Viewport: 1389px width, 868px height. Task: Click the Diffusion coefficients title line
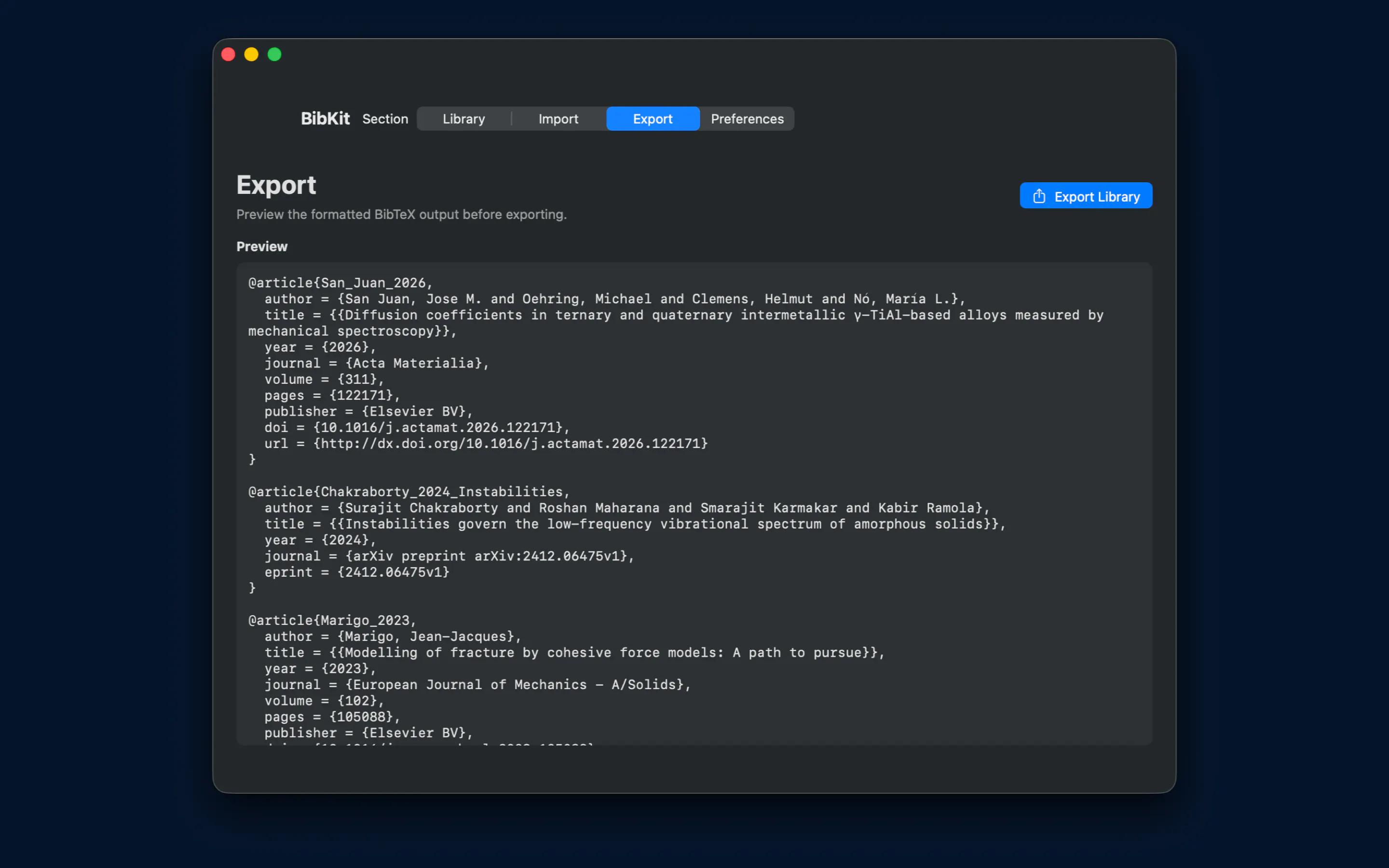[x=683, y=315]
